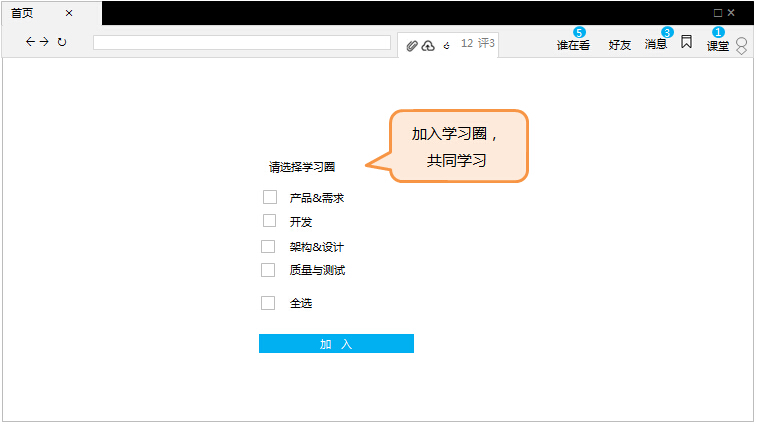
Task: Go to 课堂 classroom
Action: pos(718,45)
